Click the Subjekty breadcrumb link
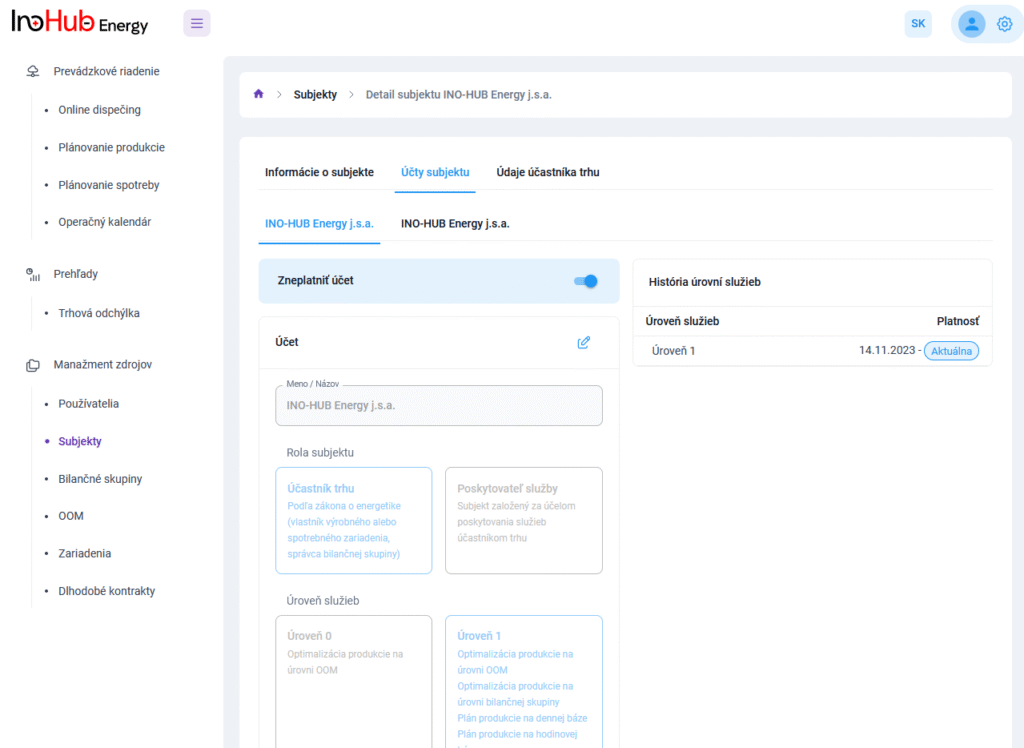This screenshot has width=1024, height=748. pyautogui.click(x=315, y=95)
